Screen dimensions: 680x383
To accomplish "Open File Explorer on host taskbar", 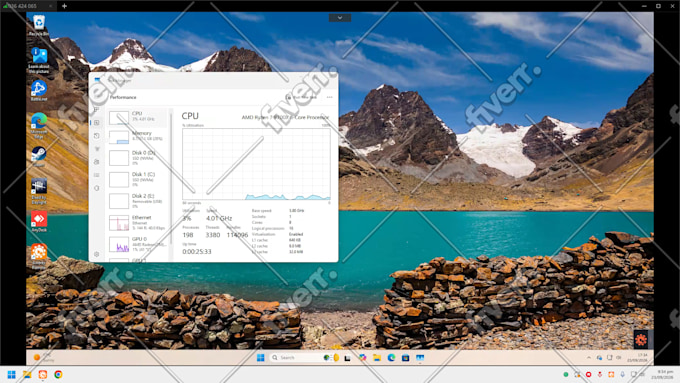I will point(27,374).
